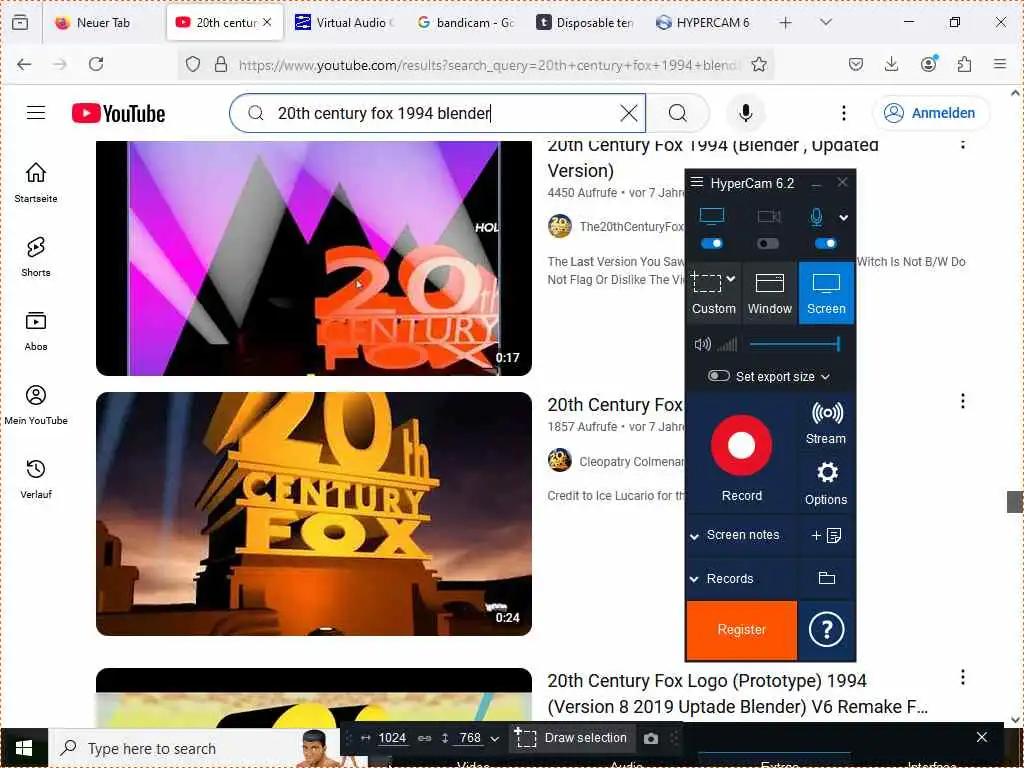Open options for second video result
Viewport: 1024px width, 768px height.
[x=963, y=401]
